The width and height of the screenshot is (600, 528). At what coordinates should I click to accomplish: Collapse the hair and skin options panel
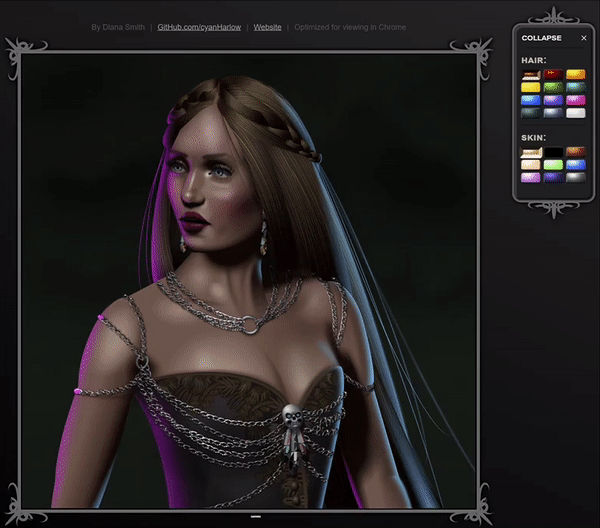coord(541,38)
